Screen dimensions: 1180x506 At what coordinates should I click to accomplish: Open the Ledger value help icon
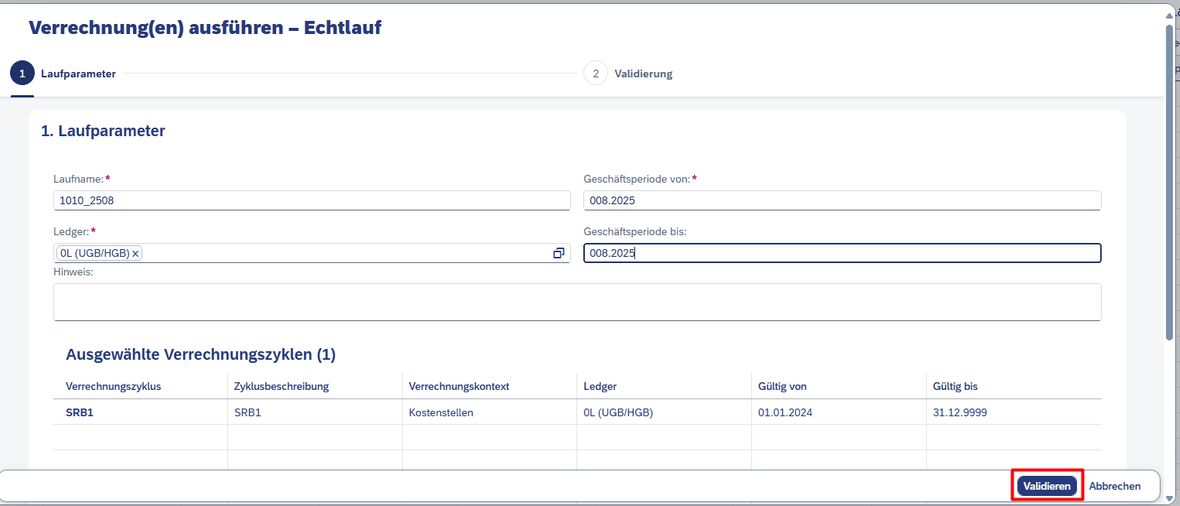point(558,254)
